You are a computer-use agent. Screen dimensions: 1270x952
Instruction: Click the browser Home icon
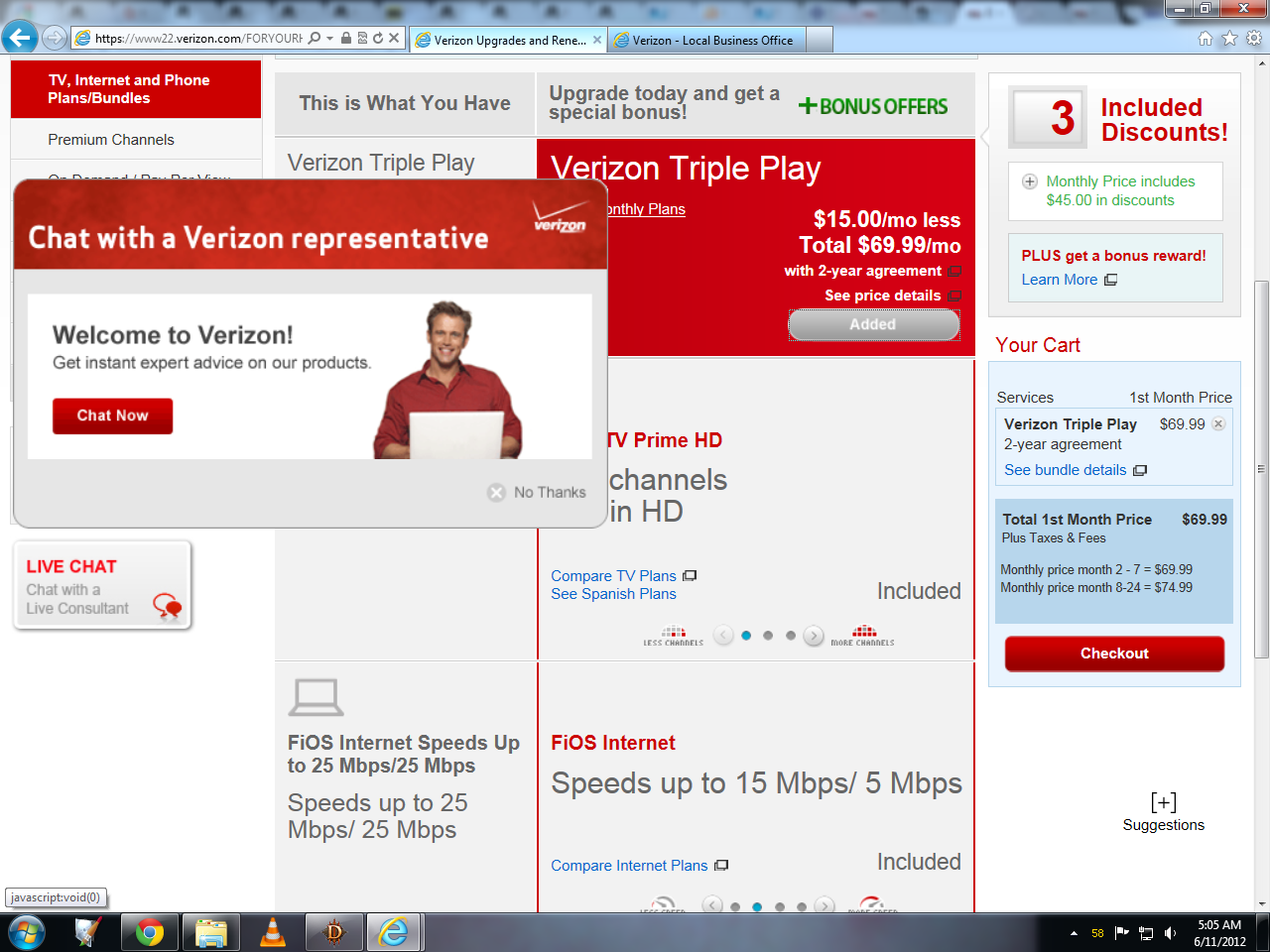1206,39
